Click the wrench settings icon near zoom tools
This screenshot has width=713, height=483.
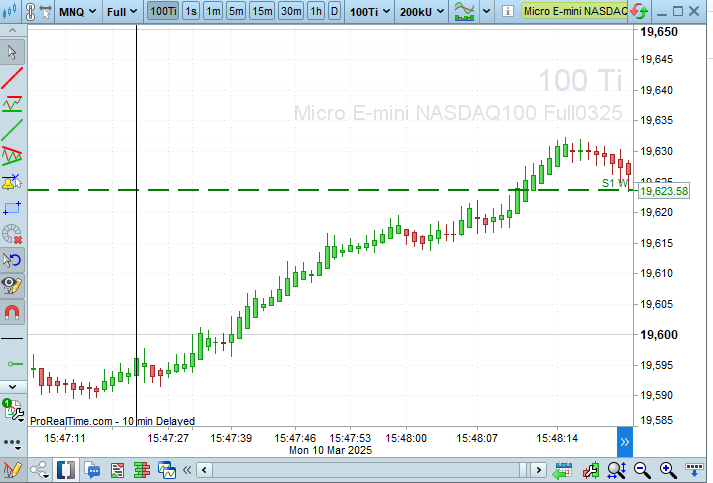tap(591, 470)
